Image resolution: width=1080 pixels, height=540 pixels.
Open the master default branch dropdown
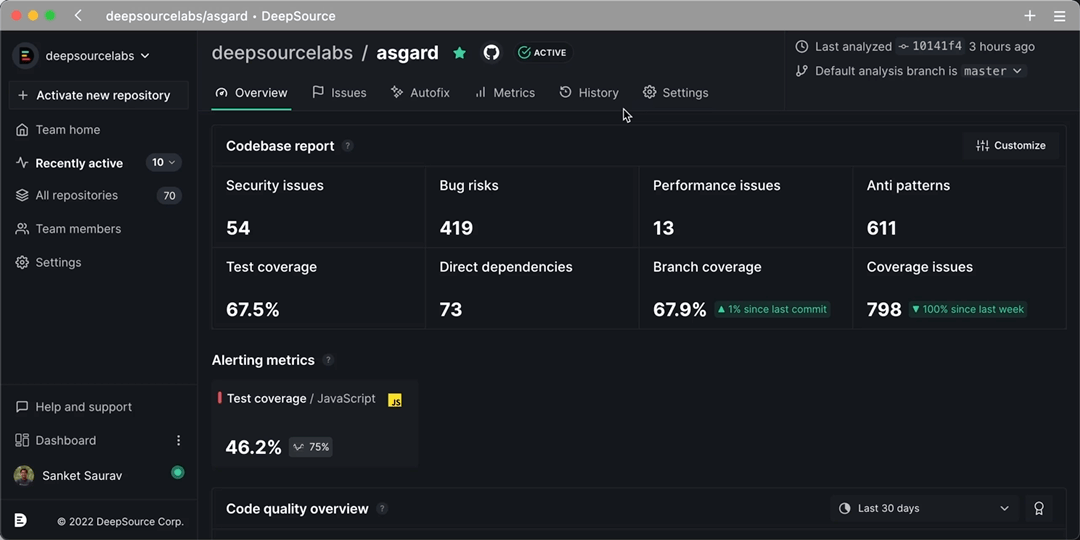(x=993, y=71)
